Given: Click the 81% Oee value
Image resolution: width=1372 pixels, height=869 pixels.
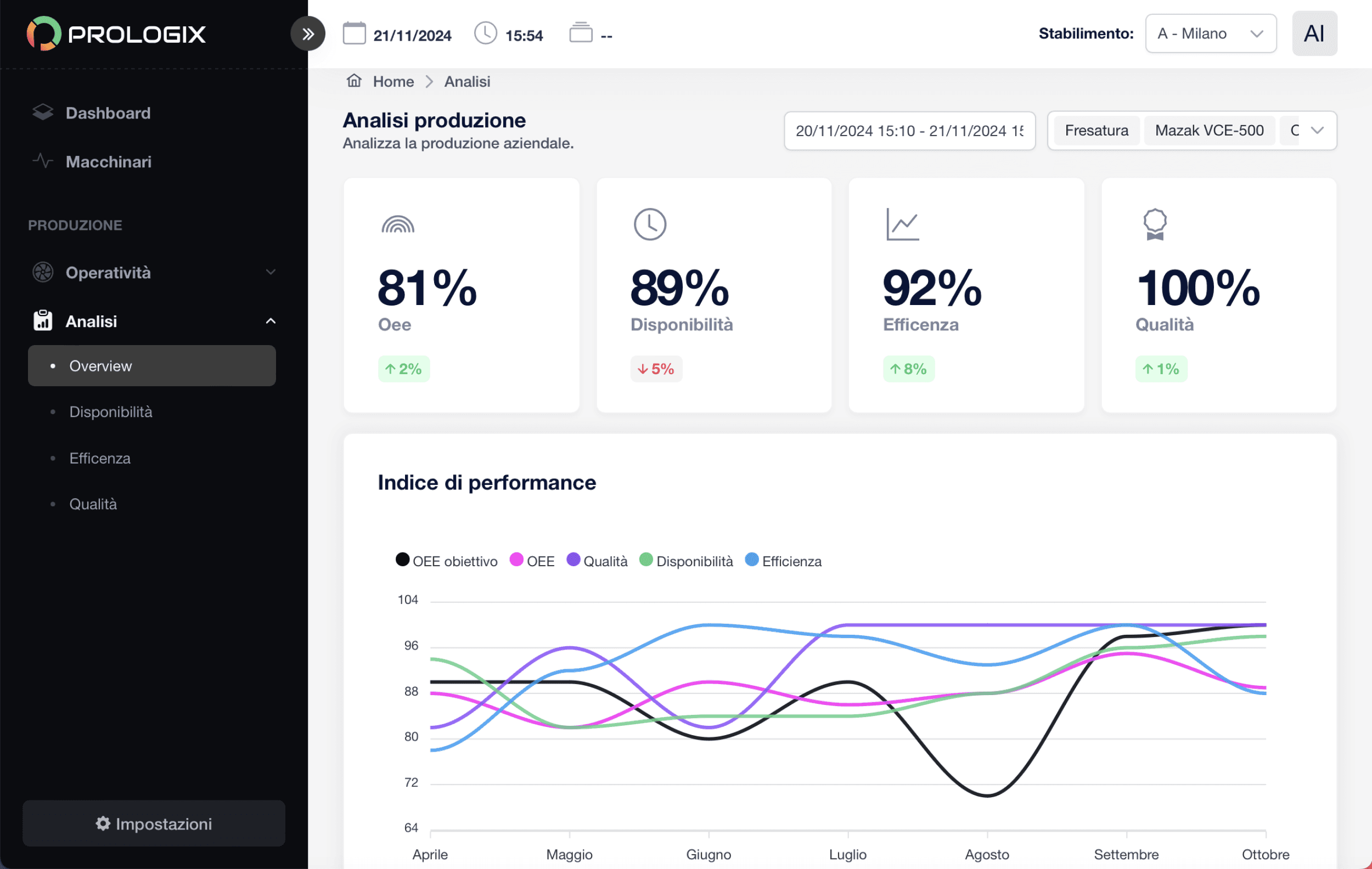Looking at the screenshot, I should (x=428, y=288).
